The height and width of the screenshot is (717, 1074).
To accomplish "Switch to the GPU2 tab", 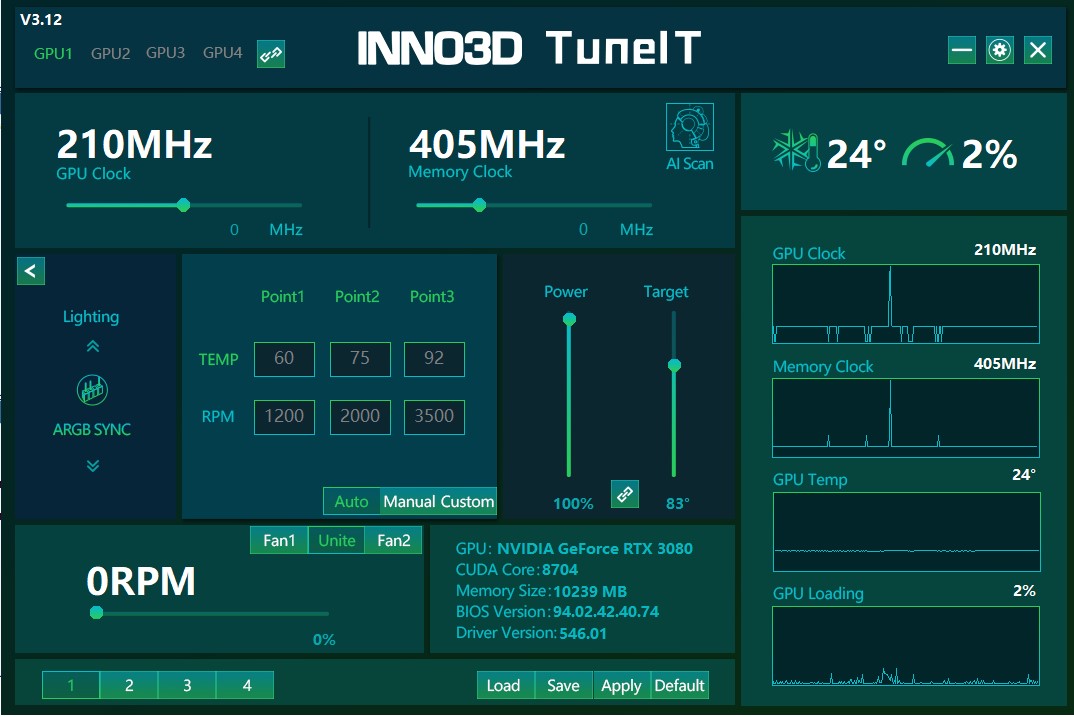I will pos(110,53).
